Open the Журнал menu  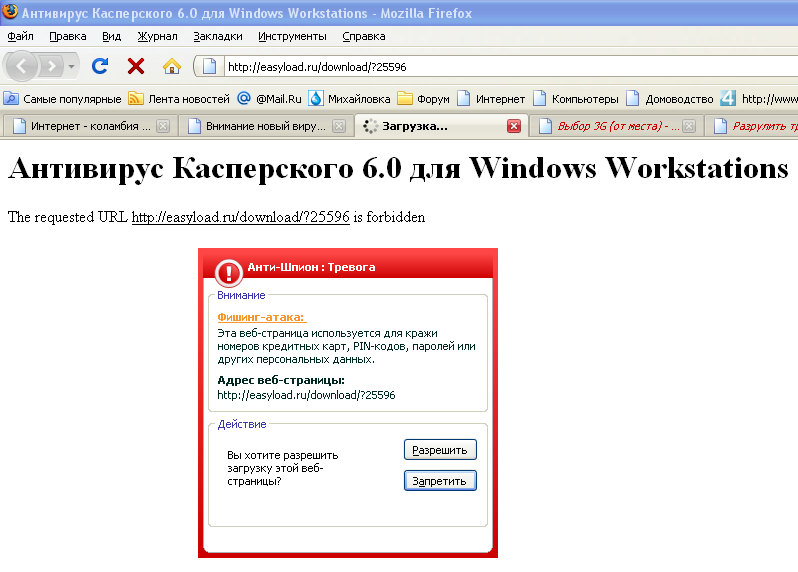157,36
